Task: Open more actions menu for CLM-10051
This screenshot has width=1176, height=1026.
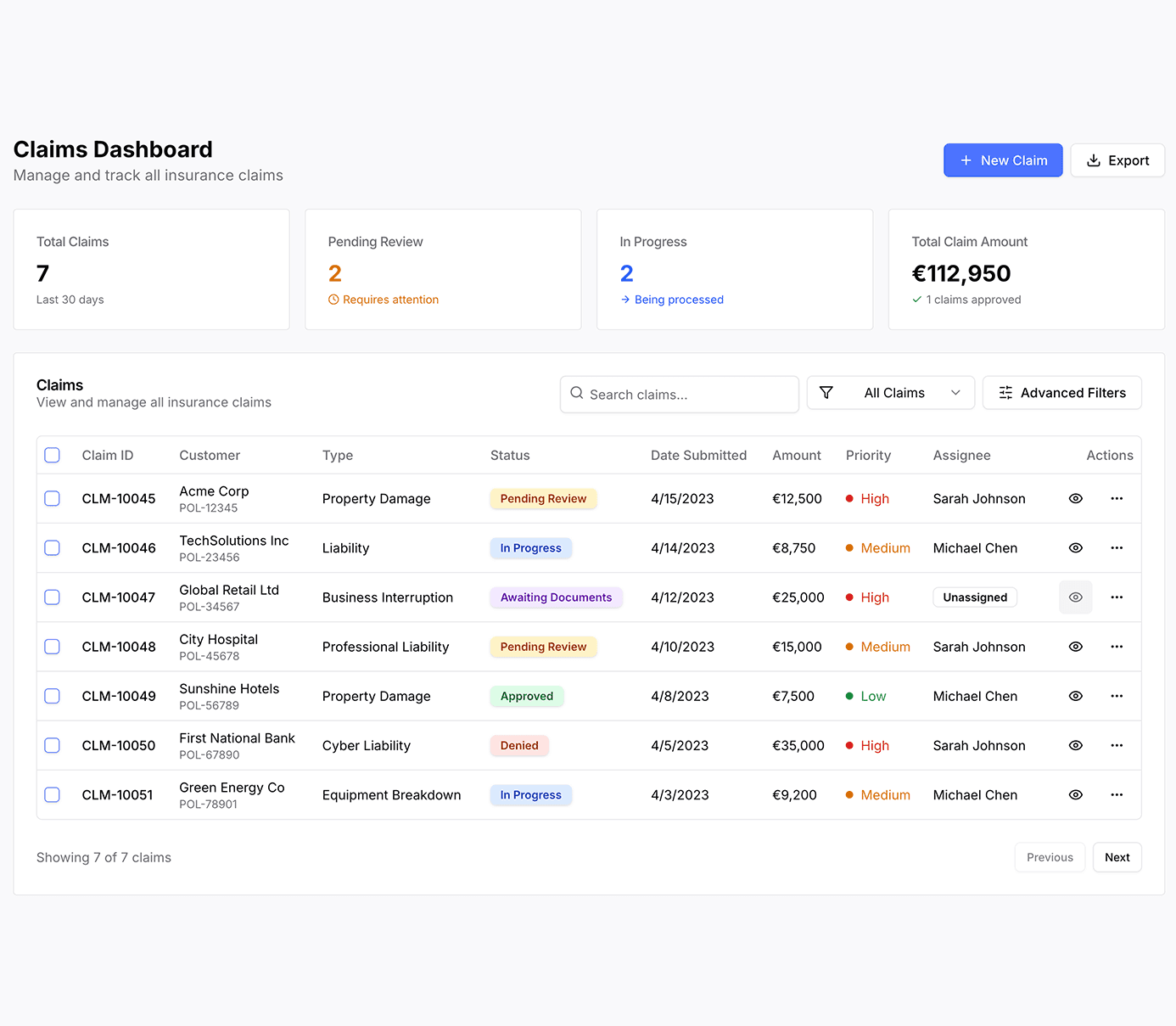Action: coord(1117,794)
